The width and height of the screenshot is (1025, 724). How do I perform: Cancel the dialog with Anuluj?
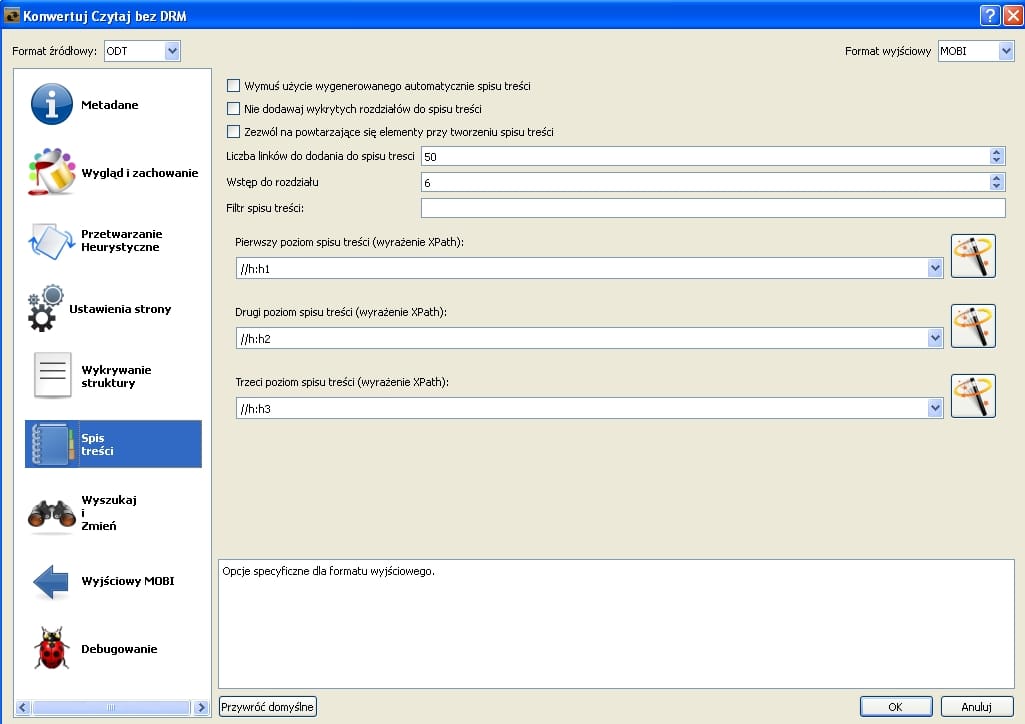pyautogui.click(x=977, y=707)
